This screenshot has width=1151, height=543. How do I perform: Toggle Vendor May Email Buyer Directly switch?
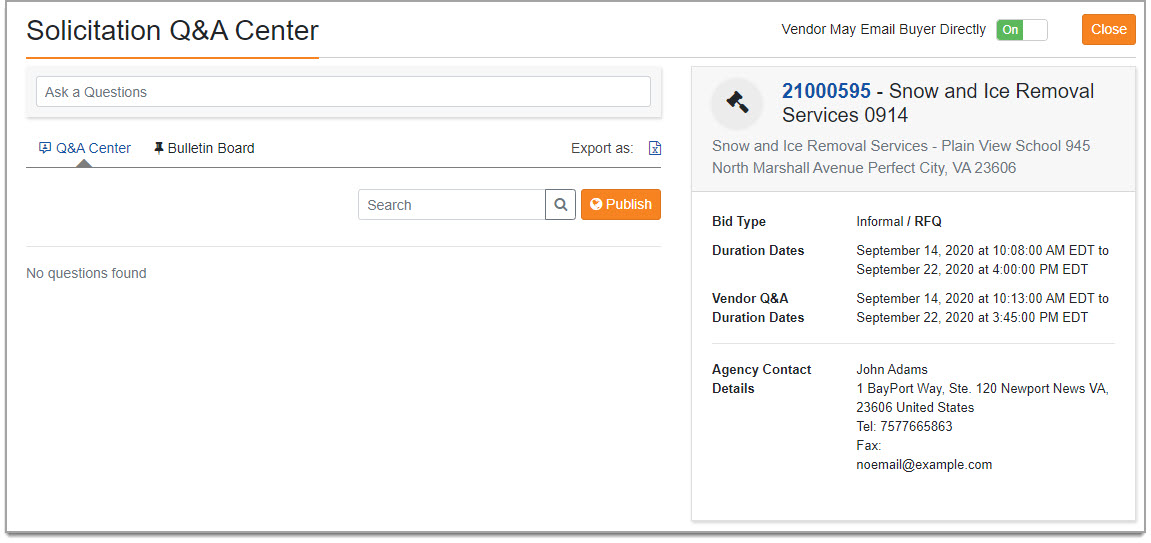click(1021, 30)
